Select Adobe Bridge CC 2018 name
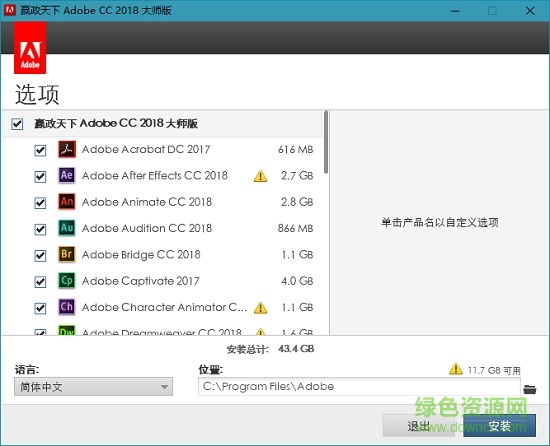This screenshot has width=550, height=446. [x=141, y=255]
